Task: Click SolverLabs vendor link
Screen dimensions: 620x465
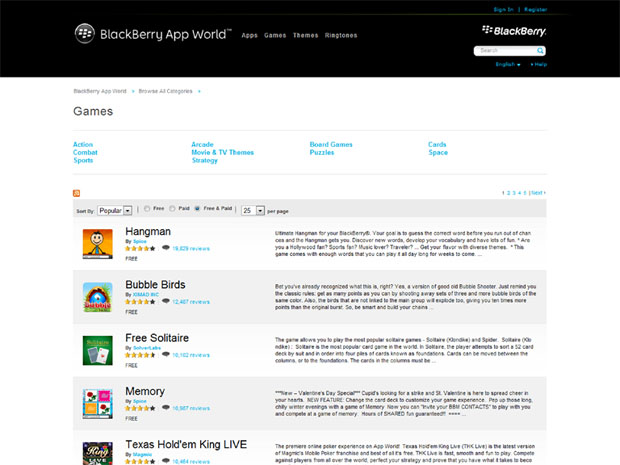Action: 147,348
